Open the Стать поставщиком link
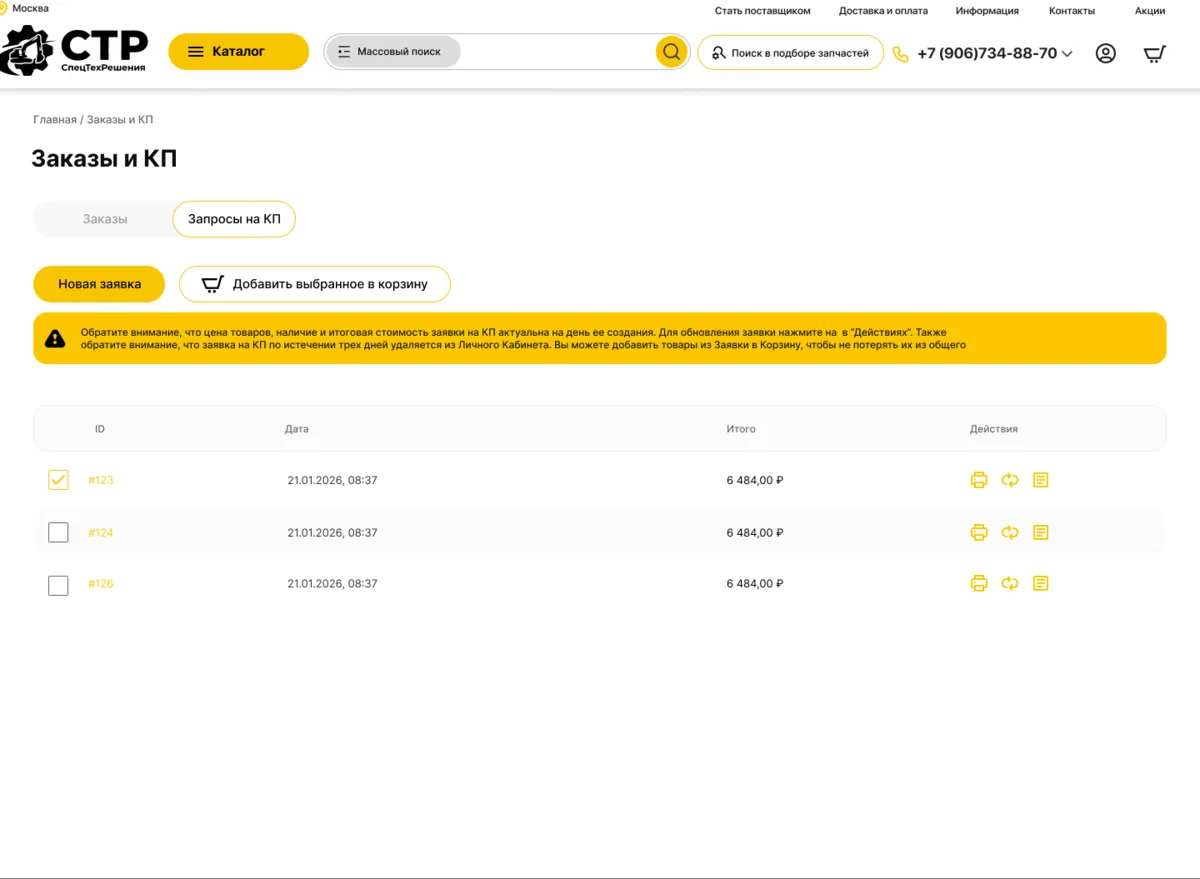 click(762, 11)
